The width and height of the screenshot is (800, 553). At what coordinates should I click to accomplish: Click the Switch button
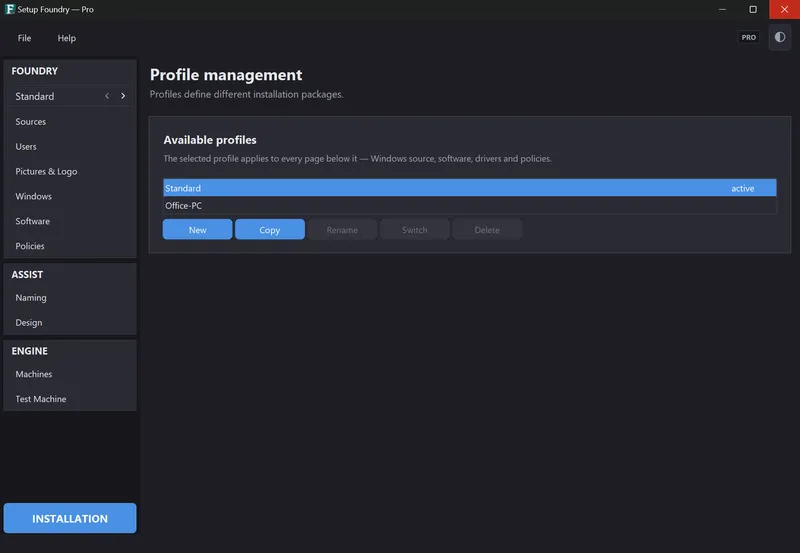(415, 230)
